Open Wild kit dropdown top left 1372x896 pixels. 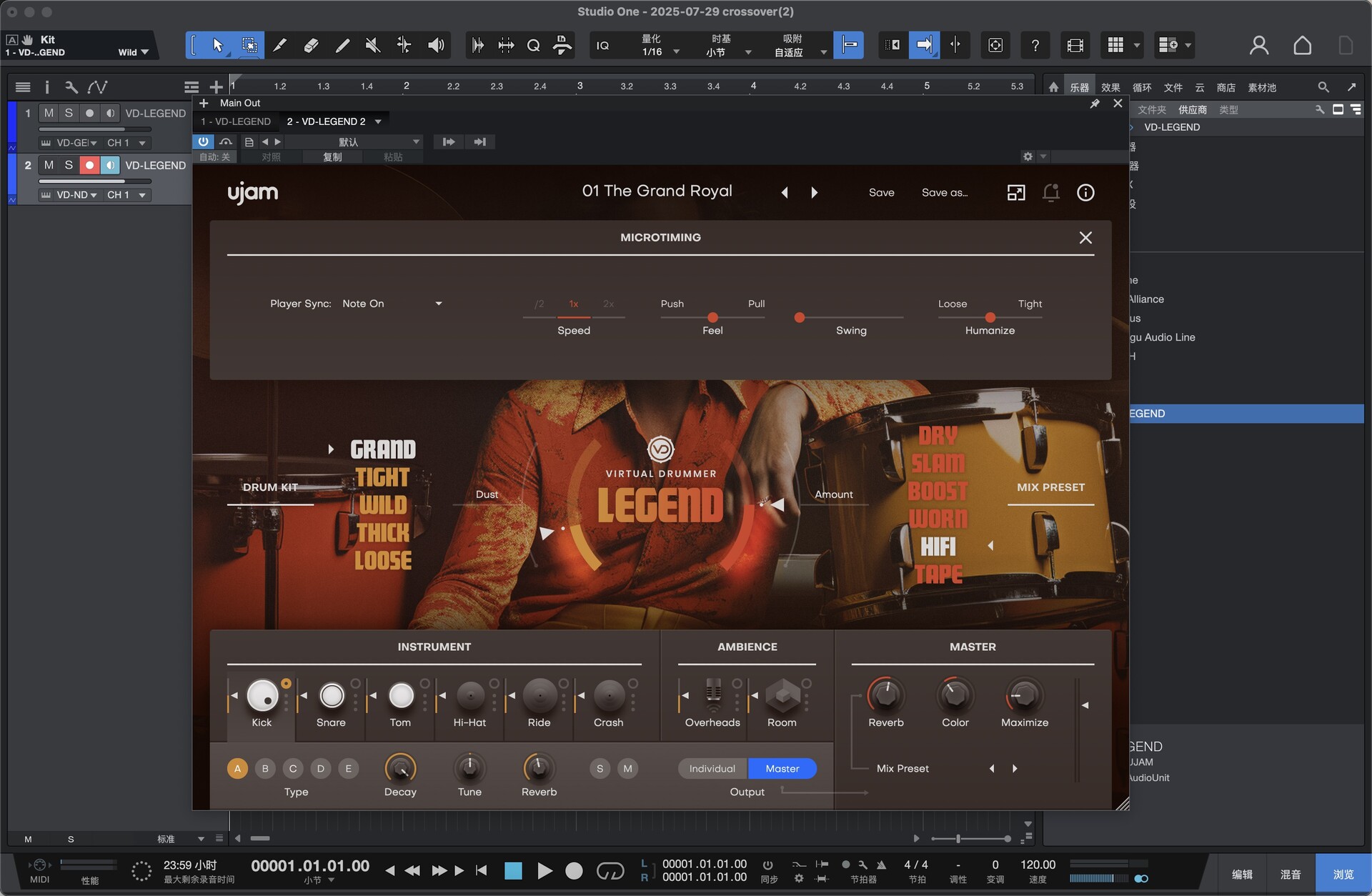134,52
